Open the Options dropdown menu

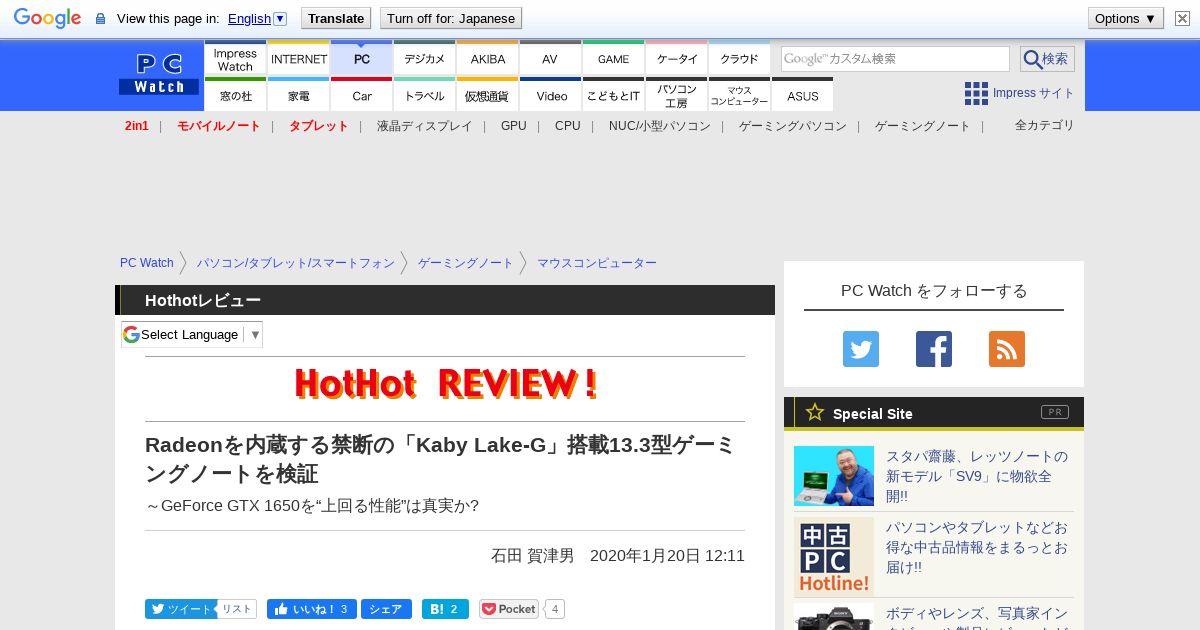coord(1126,18)
